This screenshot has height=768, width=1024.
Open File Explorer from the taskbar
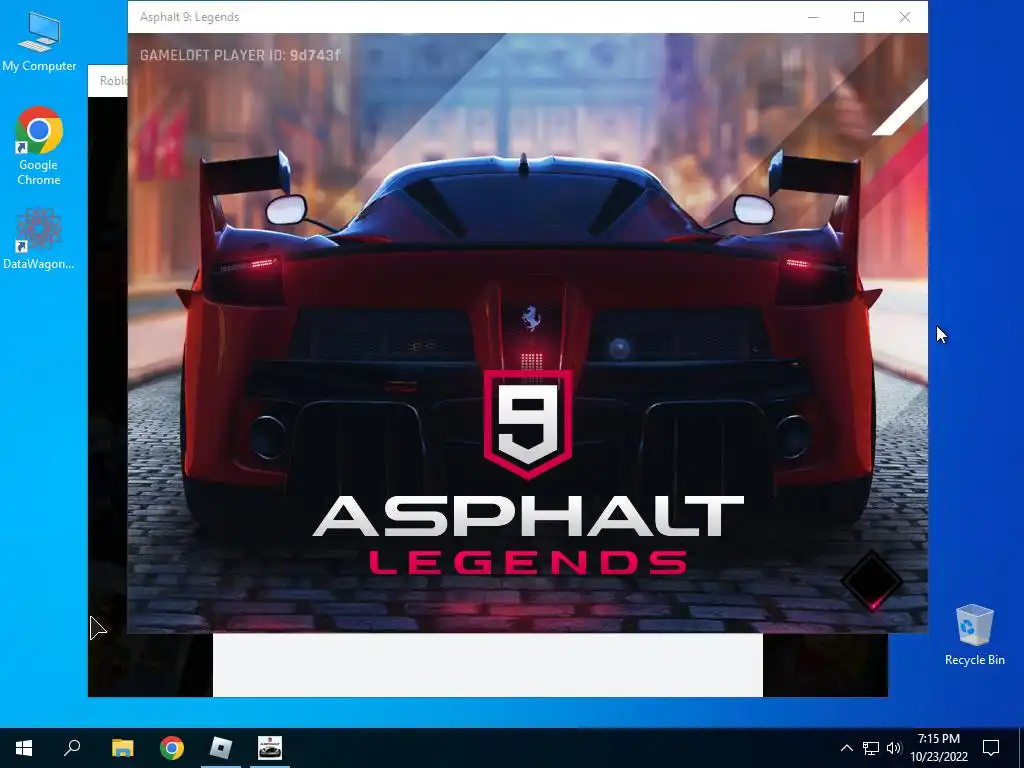(x=122, y=748)
